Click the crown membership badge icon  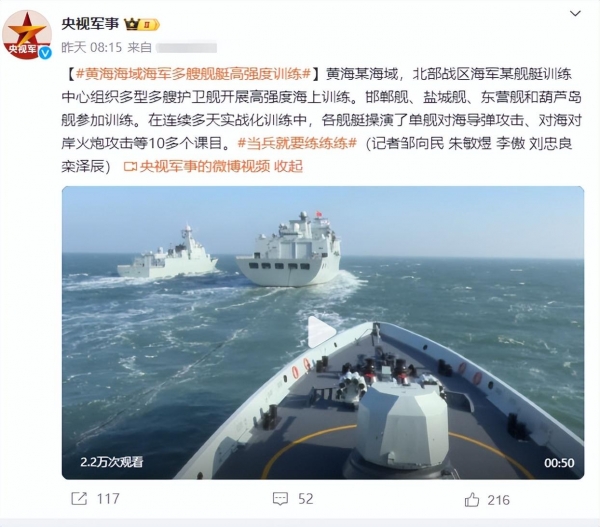point(142,25)
